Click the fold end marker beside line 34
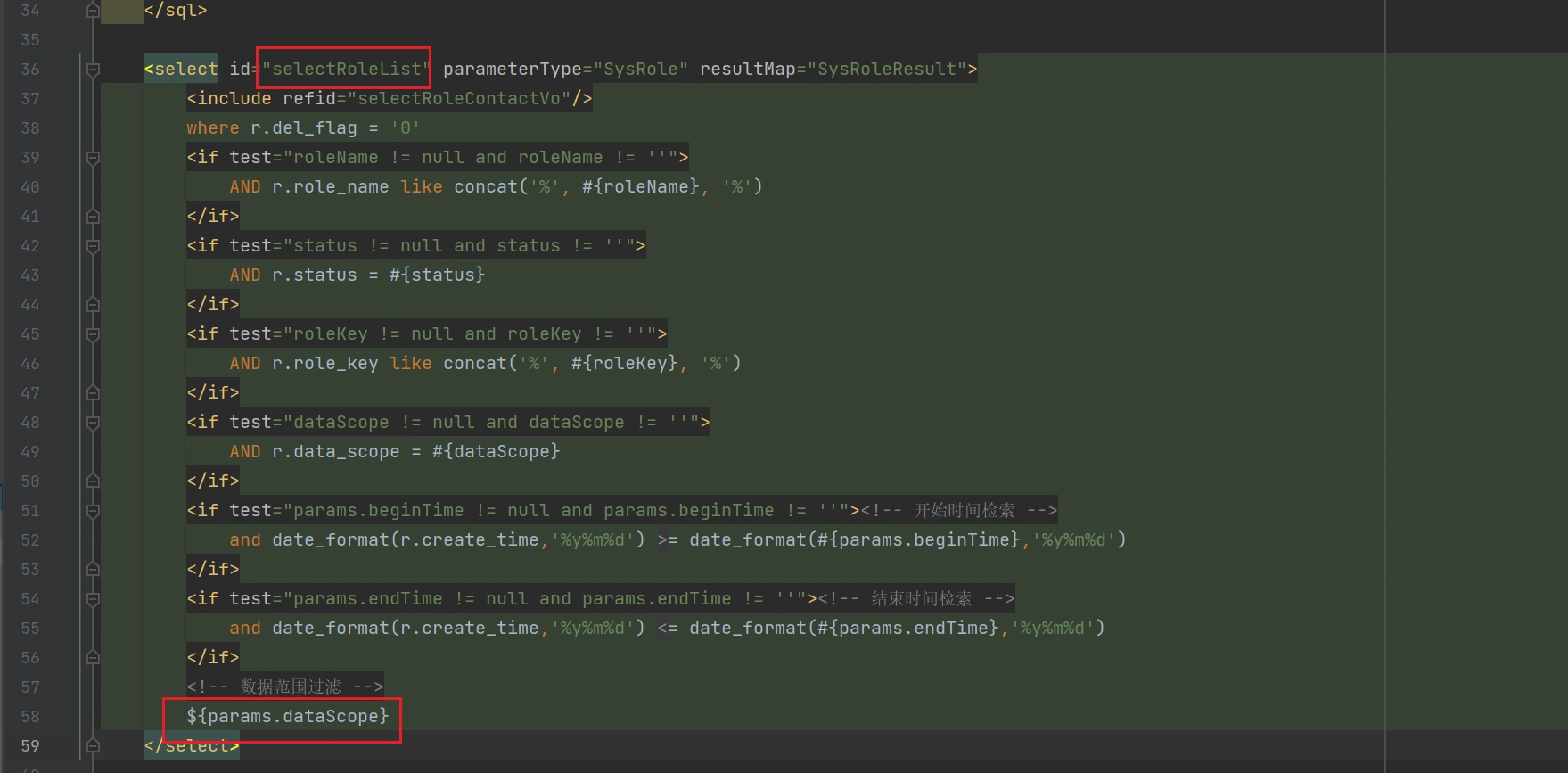 tap(93, 11)
